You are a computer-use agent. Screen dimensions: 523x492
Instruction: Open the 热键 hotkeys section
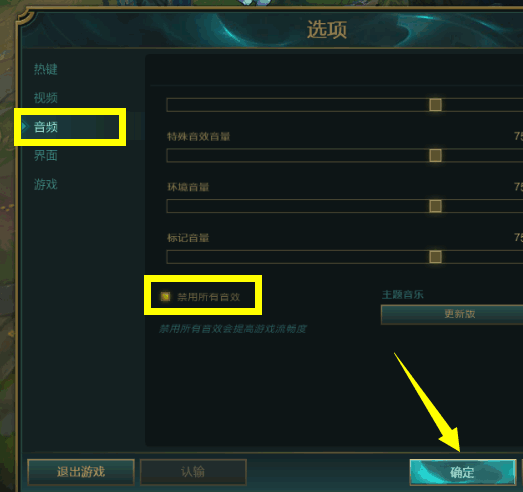click(x=46, y=69)
